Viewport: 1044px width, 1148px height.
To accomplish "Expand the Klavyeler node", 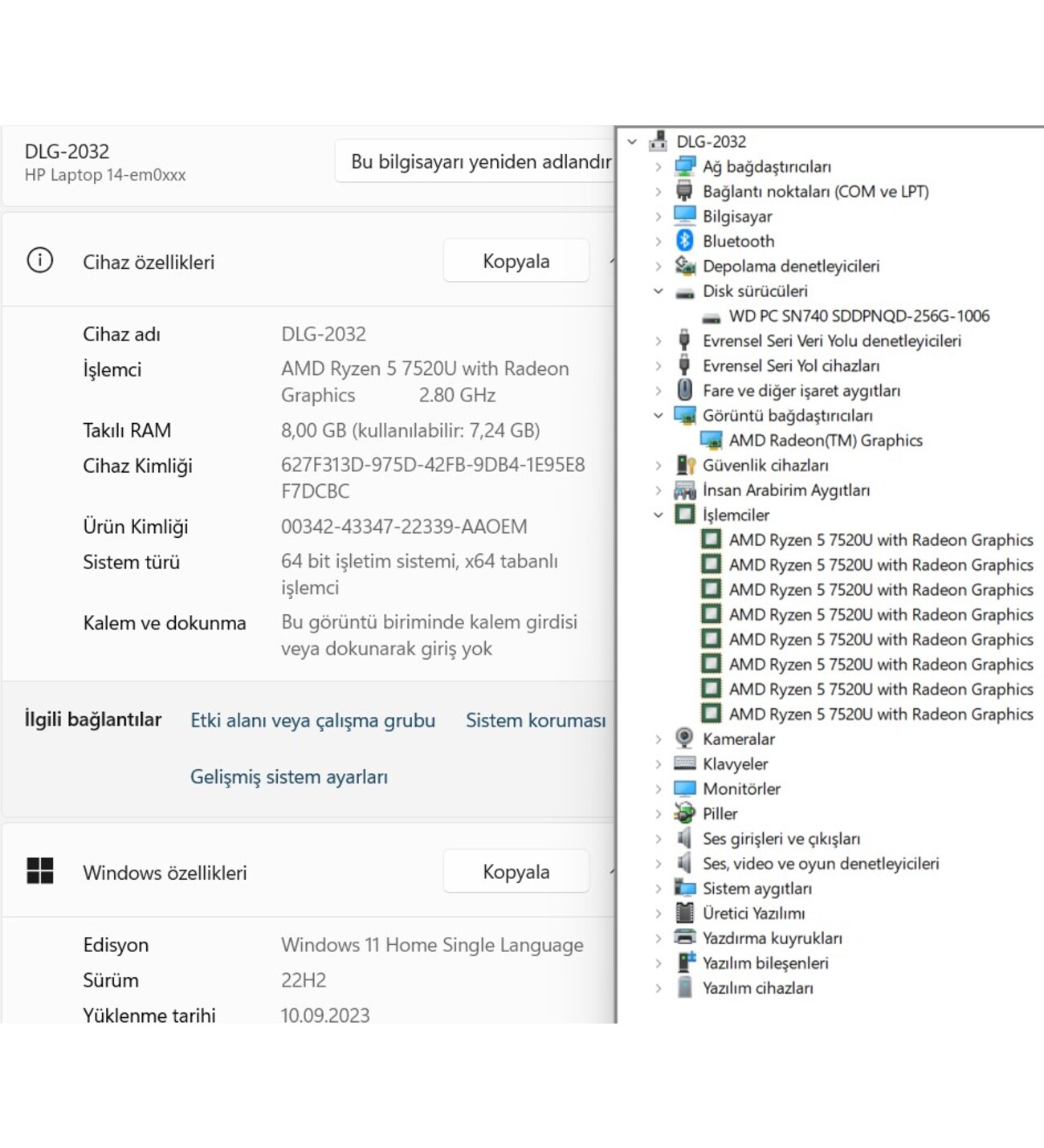I will [x=659, y=764].
